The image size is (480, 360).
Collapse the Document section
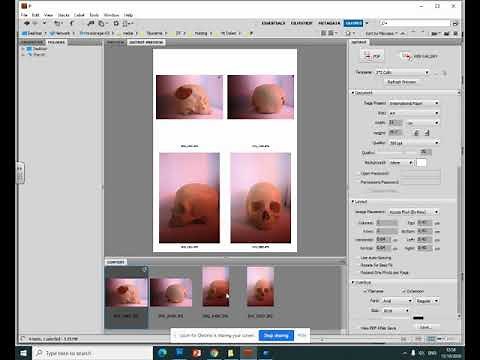(x=353, y=93)
